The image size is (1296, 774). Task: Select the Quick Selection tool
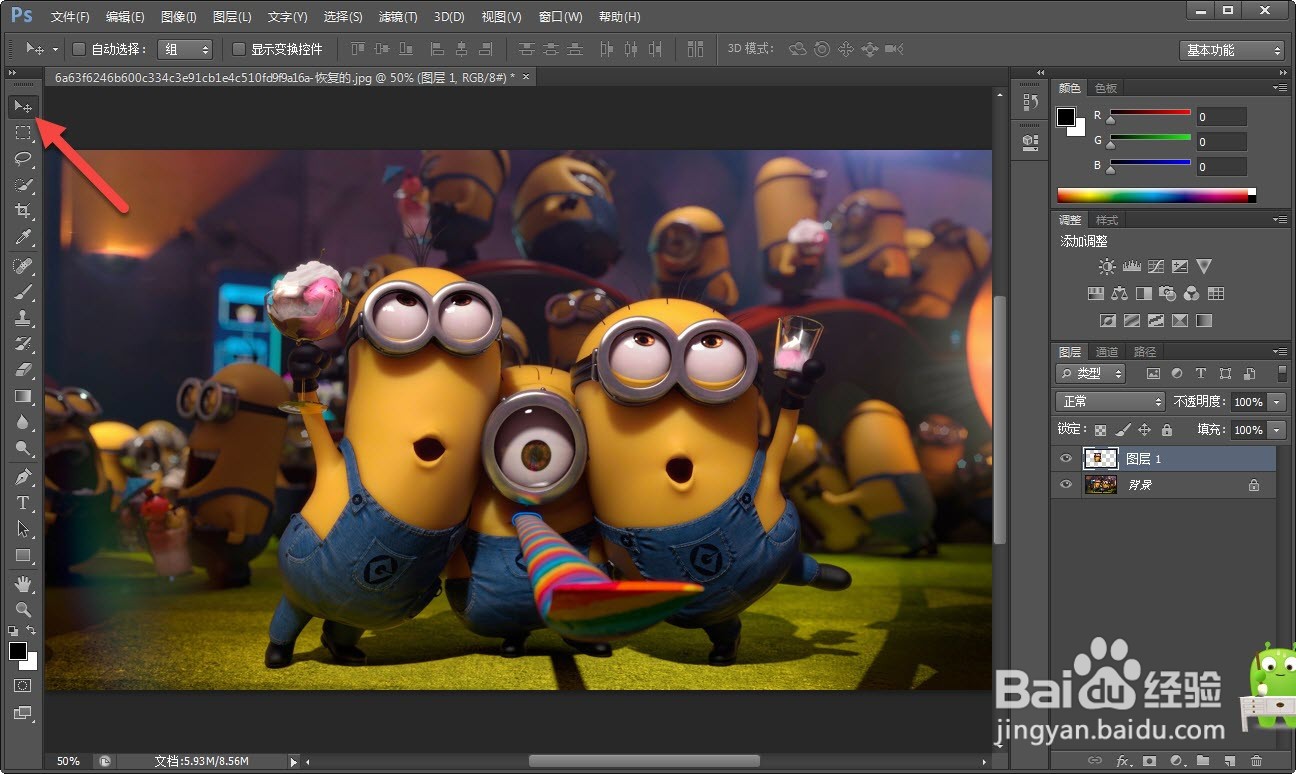coord(23,185)
